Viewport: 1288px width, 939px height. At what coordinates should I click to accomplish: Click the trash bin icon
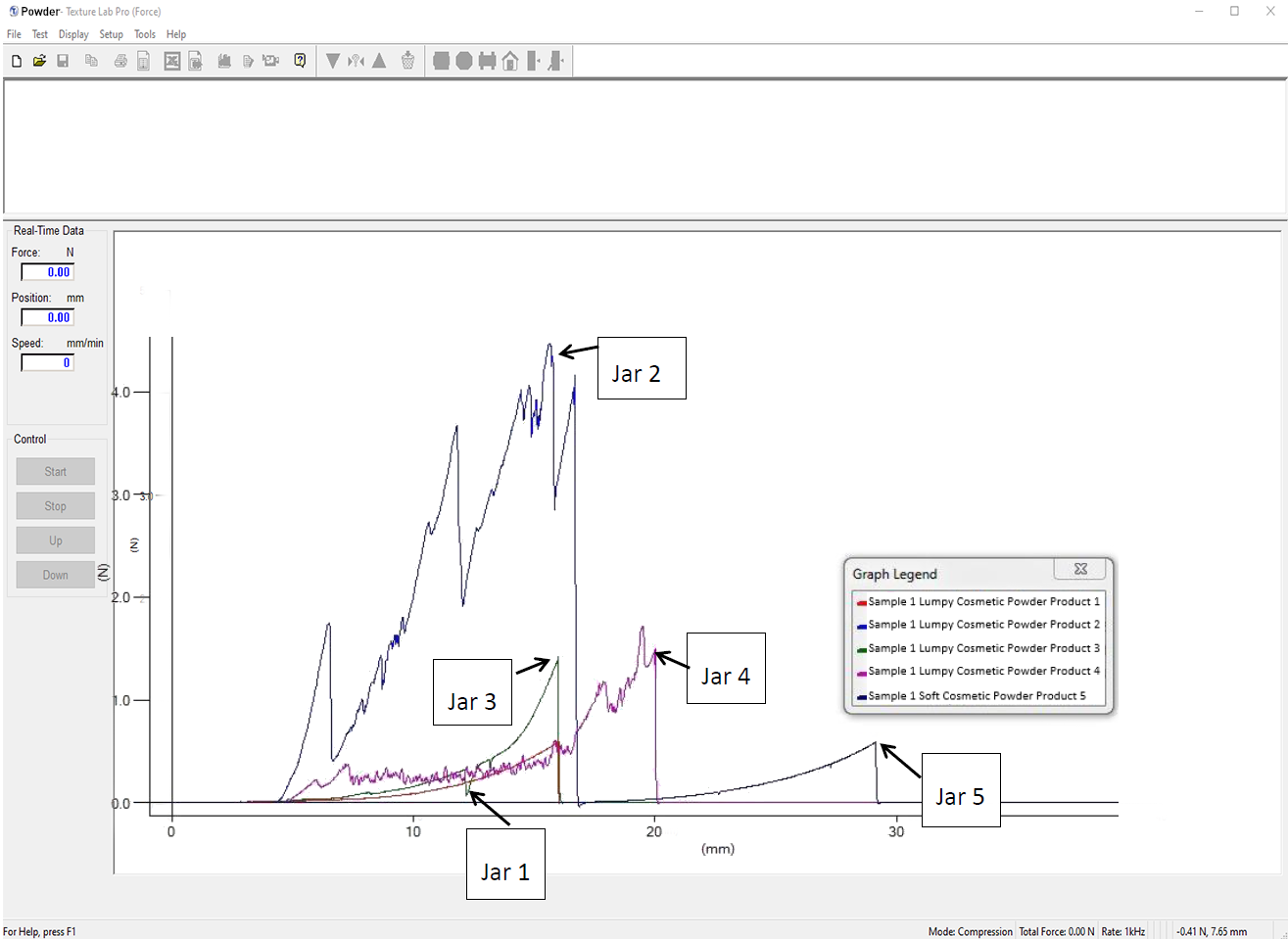pos(408,61)
